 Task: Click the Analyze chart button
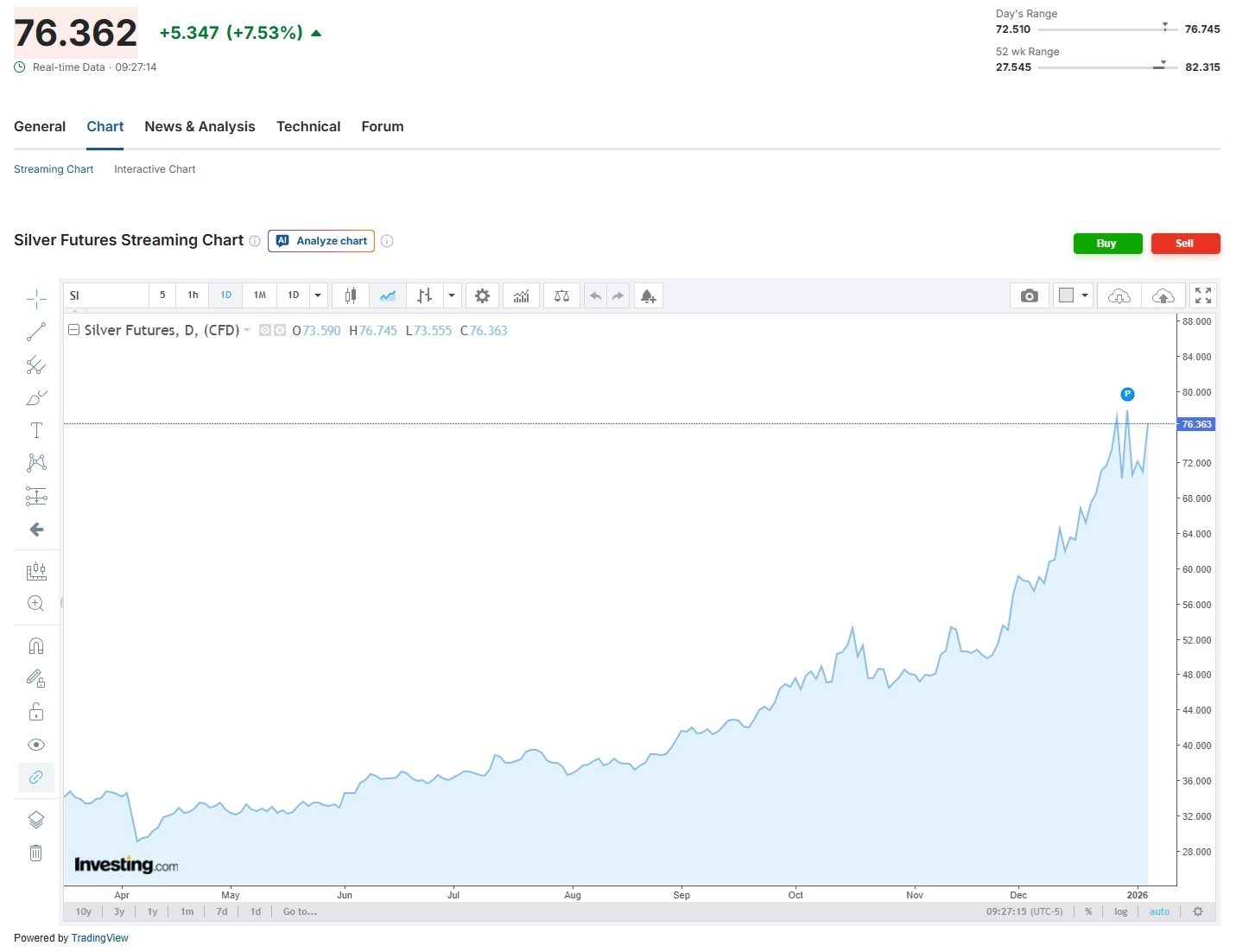[x=321, y=241]
